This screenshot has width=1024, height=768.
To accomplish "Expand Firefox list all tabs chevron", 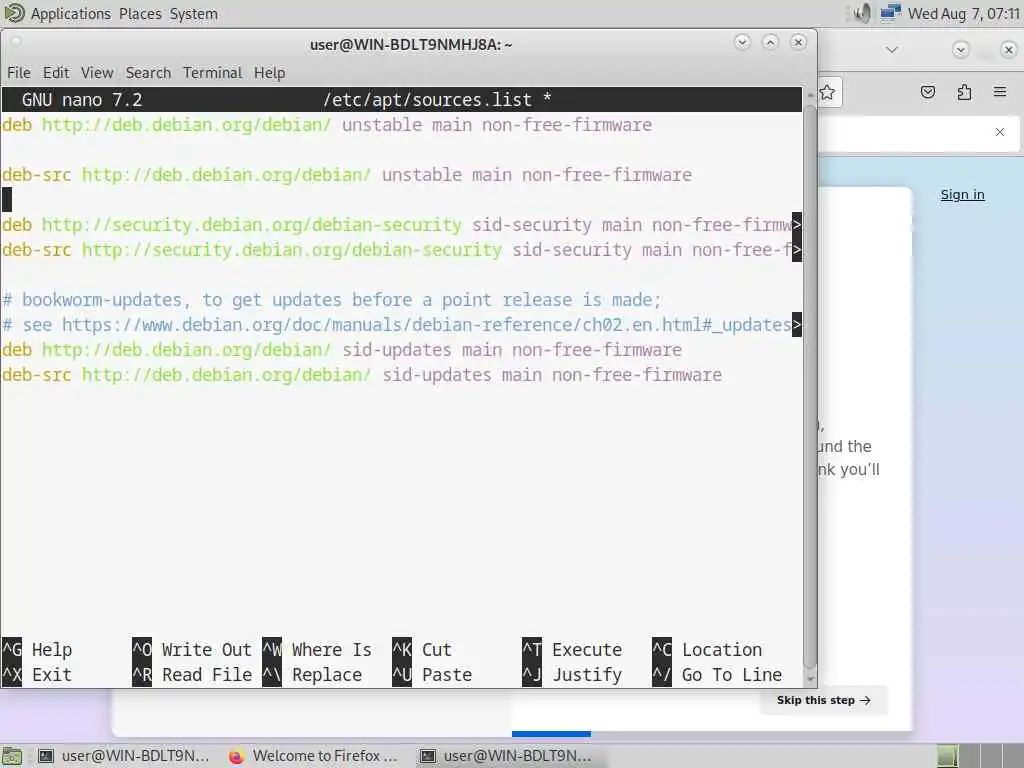I will (x=891, y=50).
